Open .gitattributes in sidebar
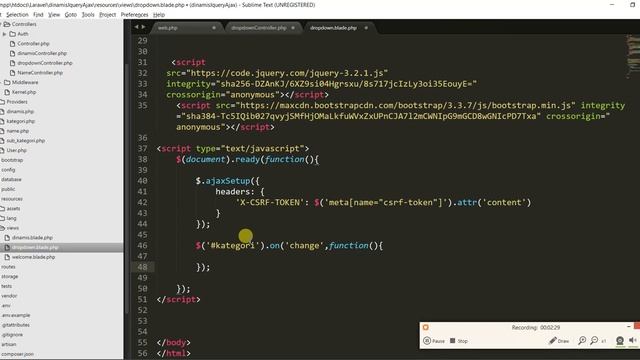The image size is (640, 360). tap(16, 325)
